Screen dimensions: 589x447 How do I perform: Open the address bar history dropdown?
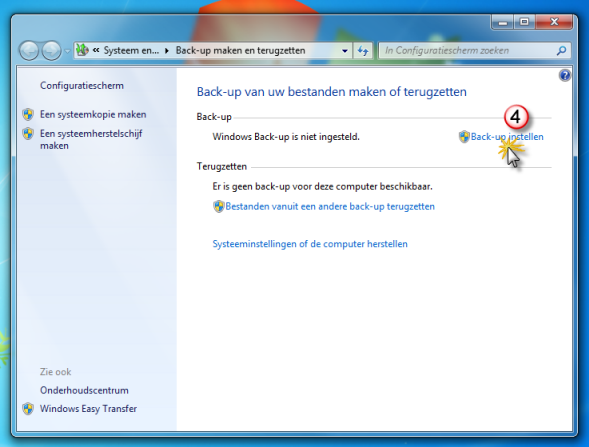pyautogui.click(x=344, y=50)
